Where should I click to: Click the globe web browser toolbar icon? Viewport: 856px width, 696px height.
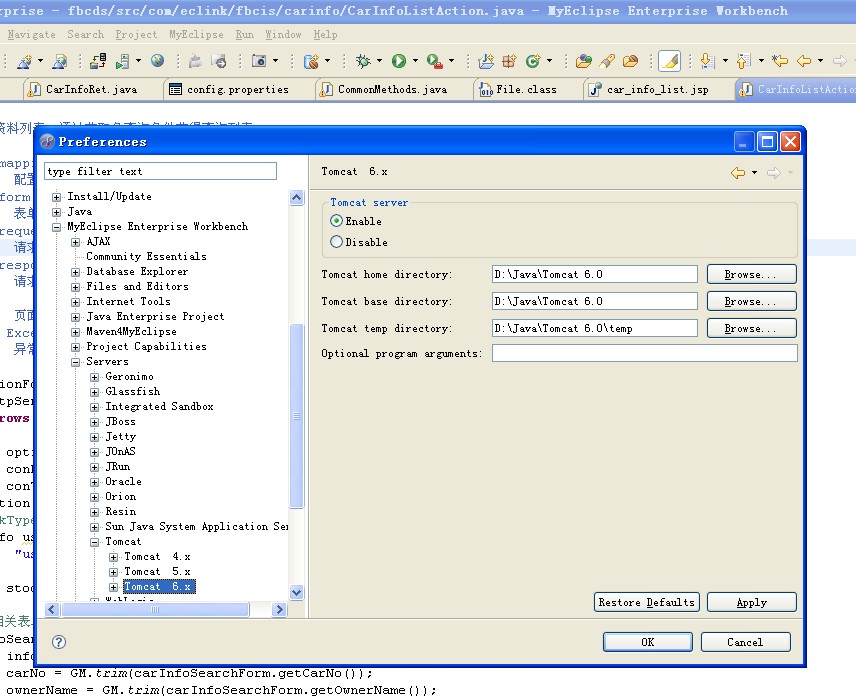(157, 61)
